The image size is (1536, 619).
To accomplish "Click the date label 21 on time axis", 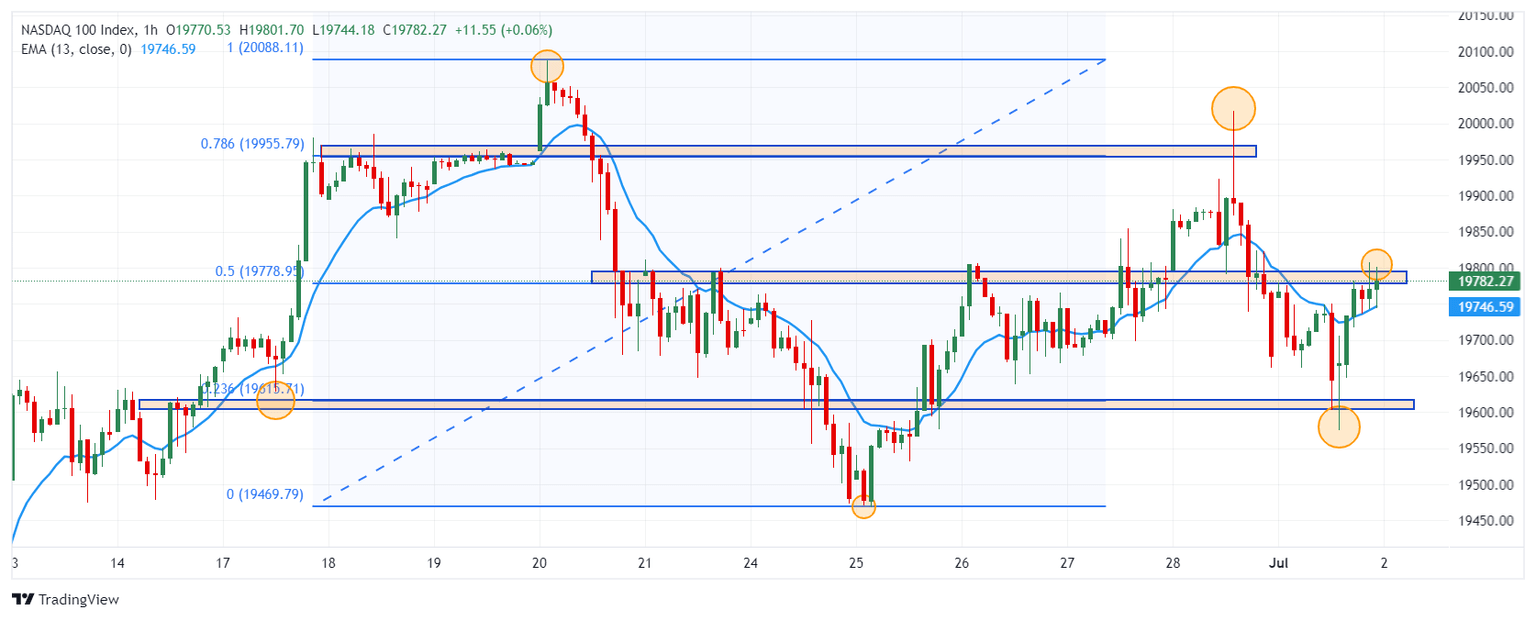I will click(x=645, y=562).
